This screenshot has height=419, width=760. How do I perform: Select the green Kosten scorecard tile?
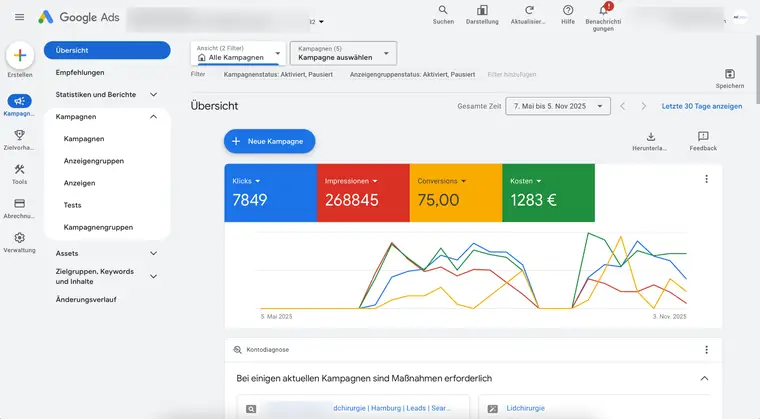coord(549,193)
